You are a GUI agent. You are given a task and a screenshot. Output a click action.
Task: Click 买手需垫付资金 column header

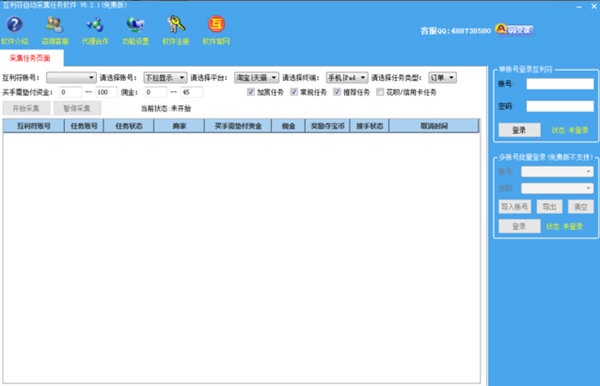238,126
